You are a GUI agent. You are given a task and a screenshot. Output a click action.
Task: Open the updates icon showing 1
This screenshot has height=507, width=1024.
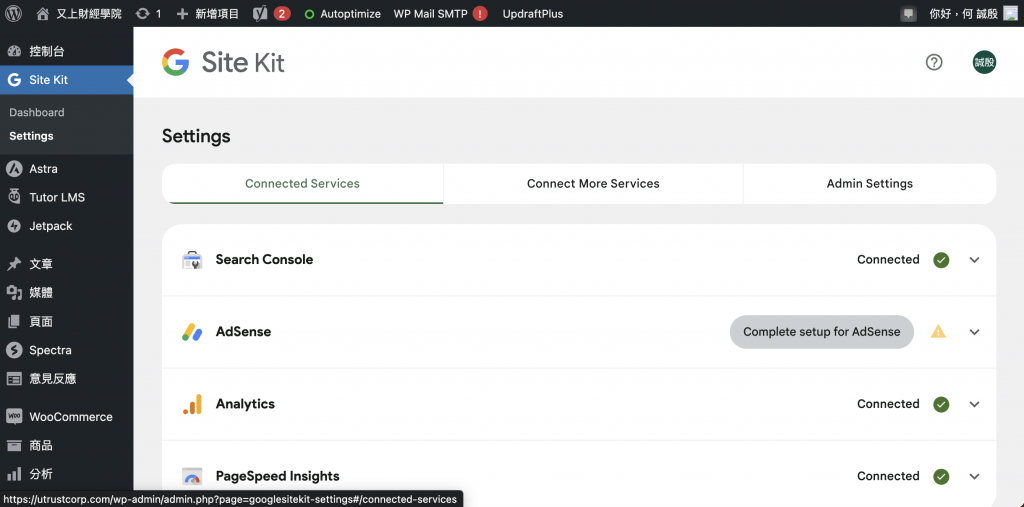coord(148,13)
